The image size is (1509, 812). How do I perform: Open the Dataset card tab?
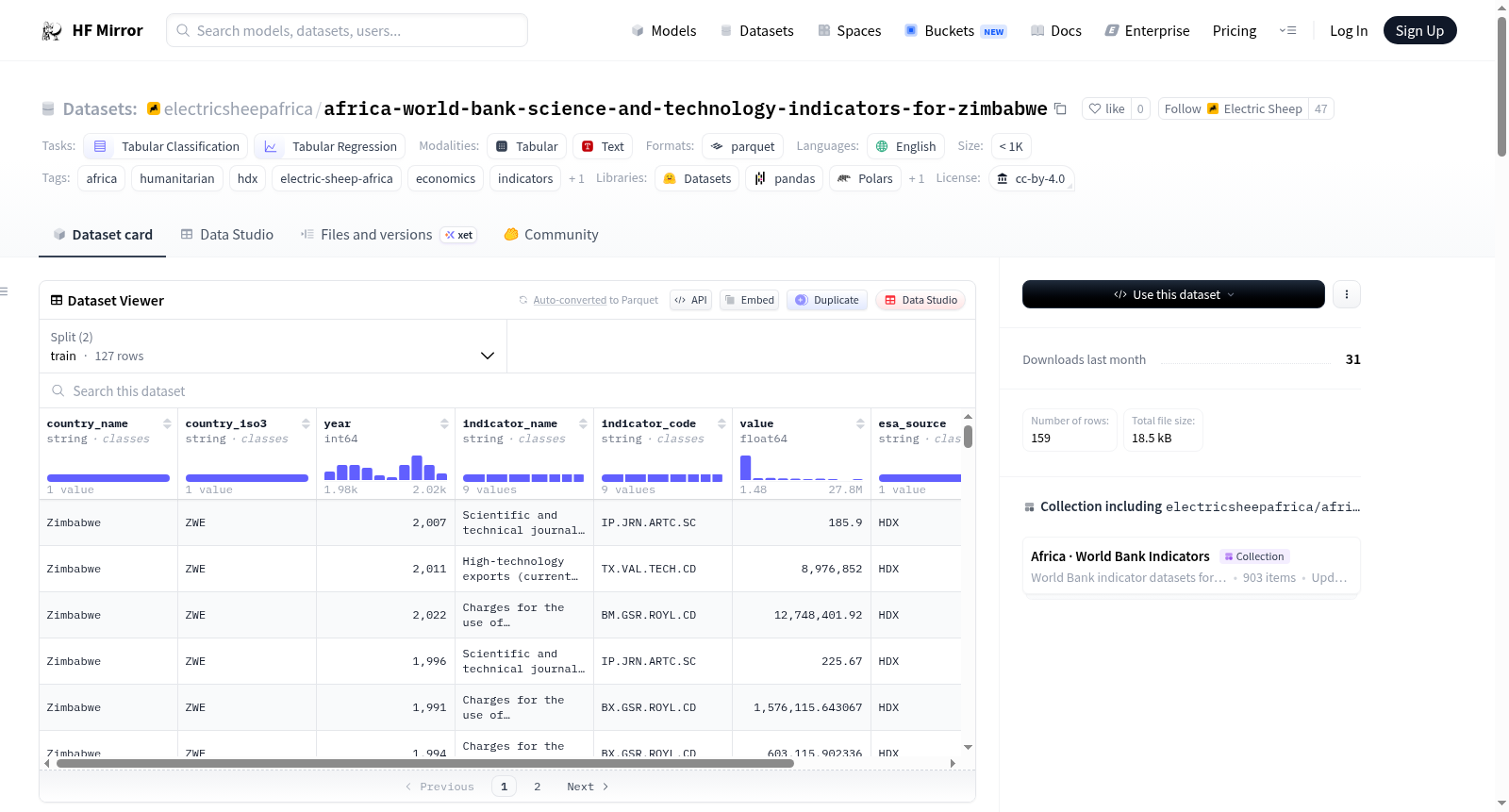click(102, 235)
